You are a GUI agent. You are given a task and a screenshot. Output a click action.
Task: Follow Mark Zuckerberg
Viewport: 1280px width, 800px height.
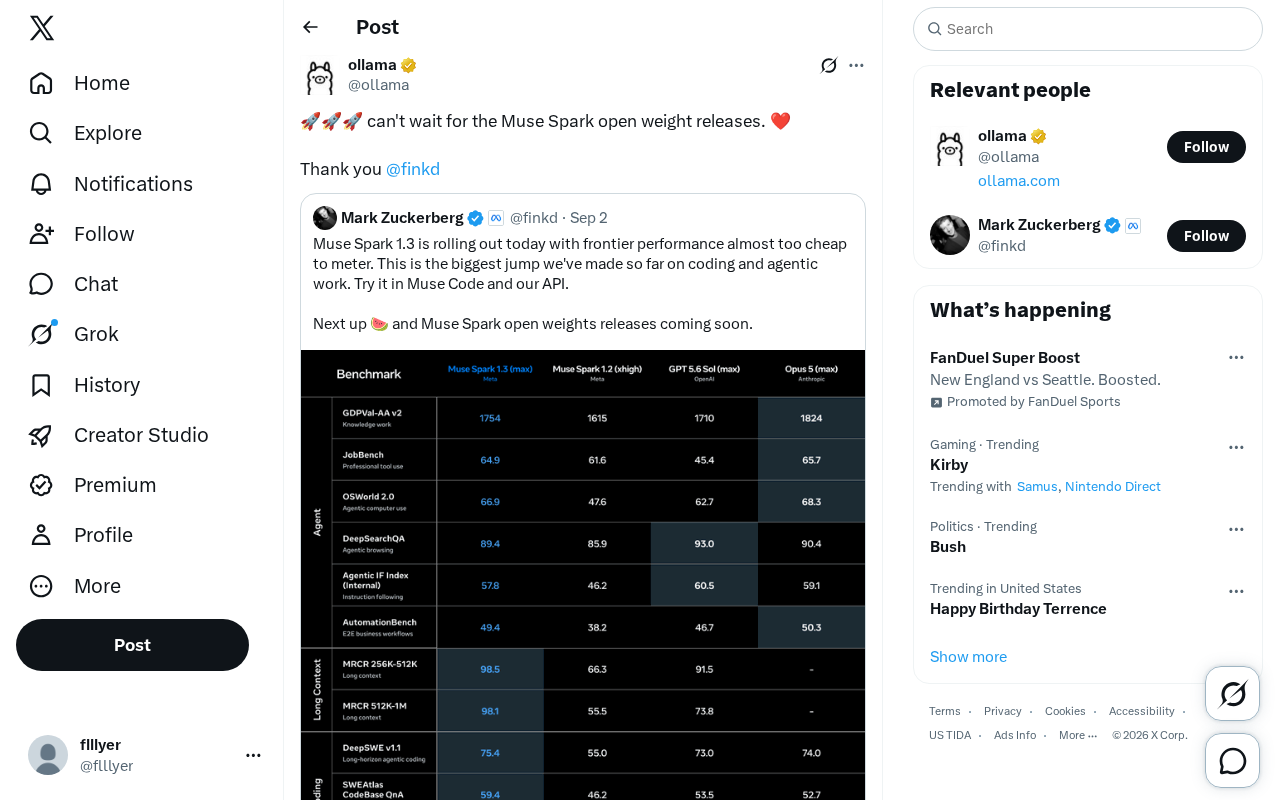[x=1206, y=236]
